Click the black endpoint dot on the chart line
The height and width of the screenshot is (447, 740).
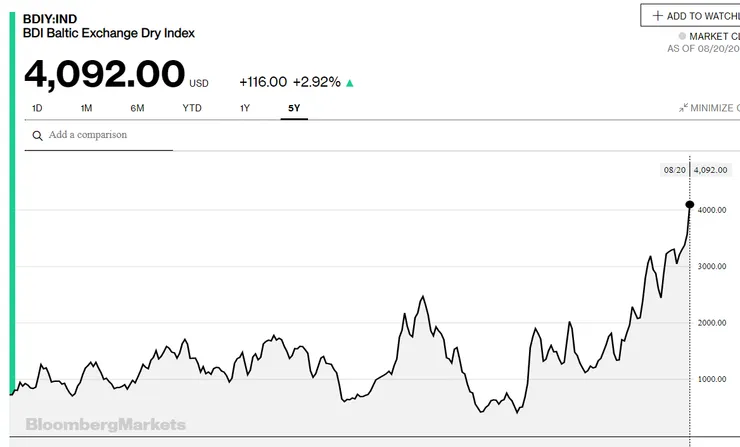690,205
